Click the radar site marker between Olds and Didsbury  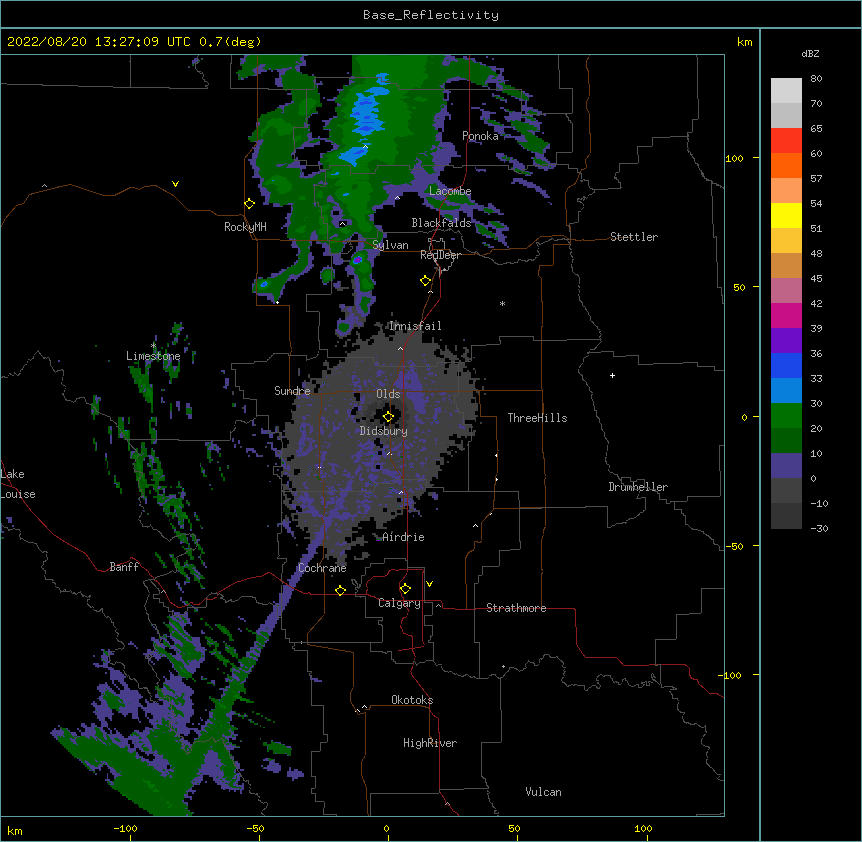pyautogui.click(x=388, y=417)
